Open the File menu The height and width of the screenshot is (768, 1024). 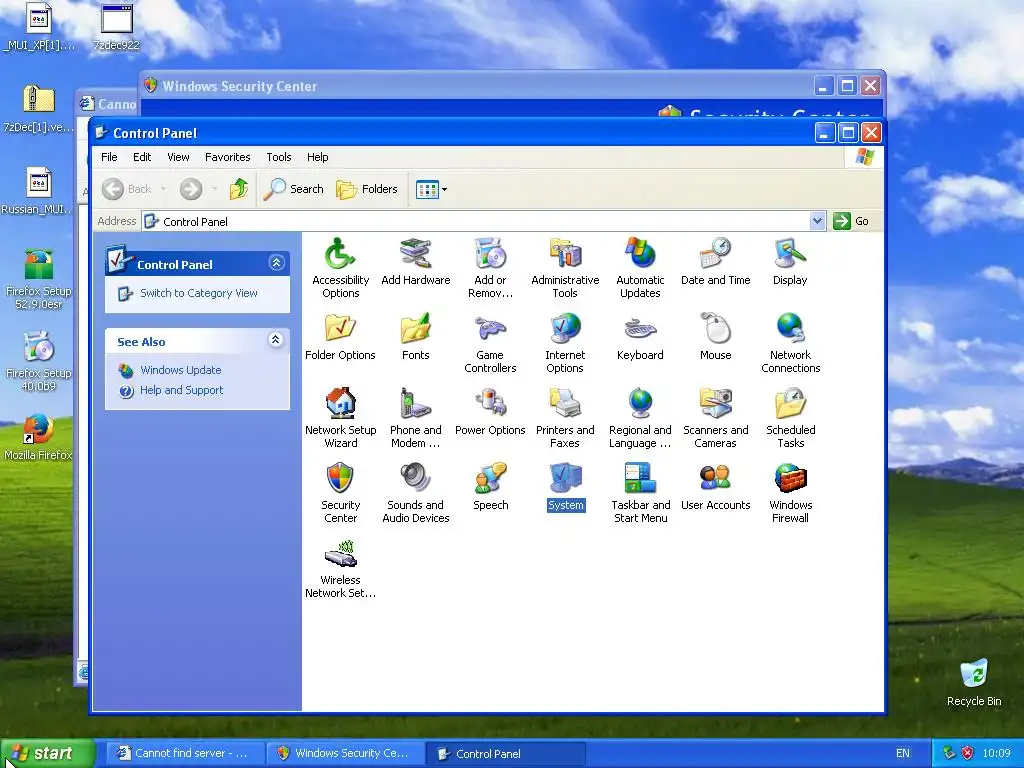[x=109, y=157]
